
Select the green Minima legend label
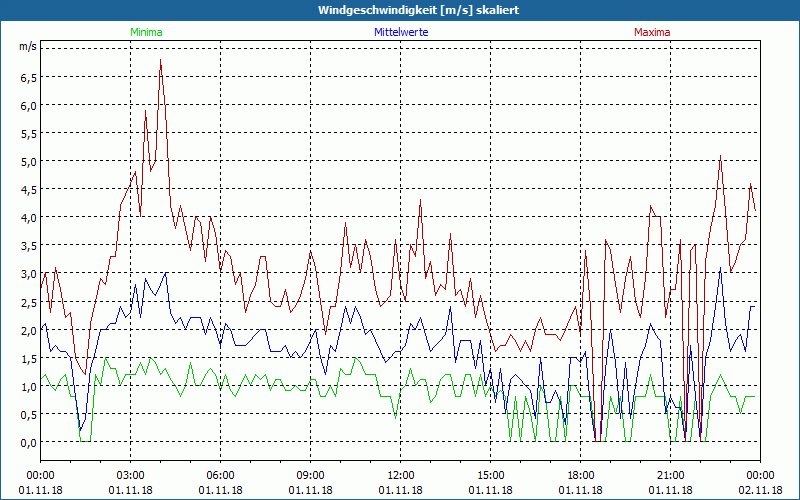146,32
